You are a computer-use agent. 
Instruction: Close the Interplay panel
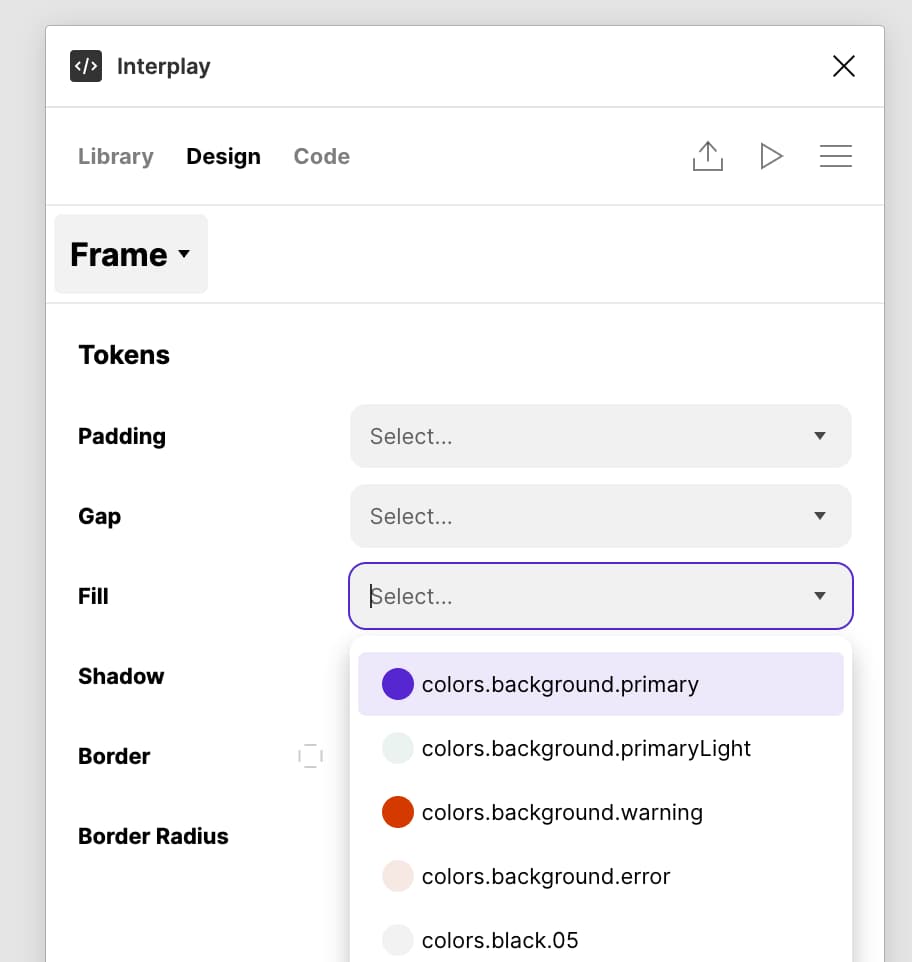(x=844, y=66)
